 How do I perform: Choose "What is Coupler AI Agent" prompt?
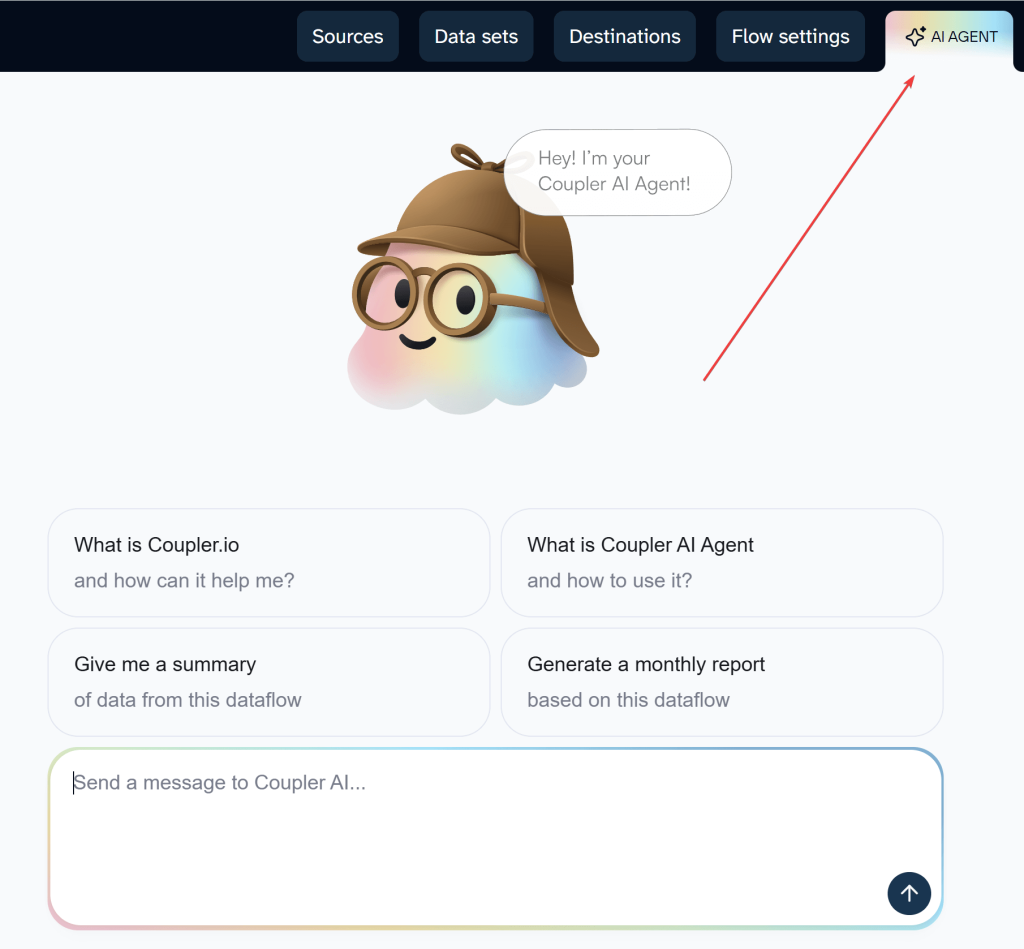click(722, 562)
